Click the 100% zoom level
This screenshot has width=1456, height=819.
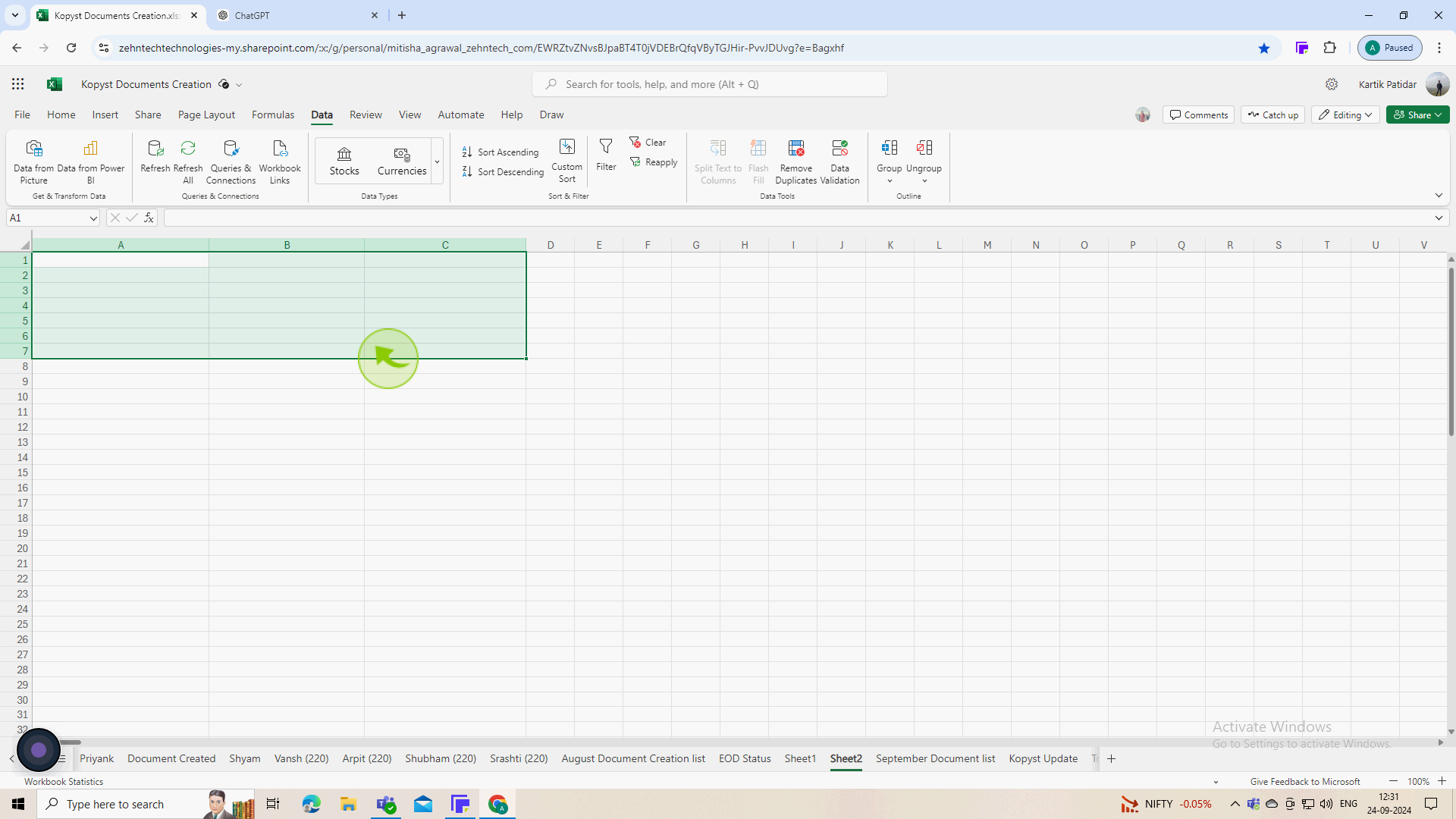pyautogui.click(x=1417, y=782)
